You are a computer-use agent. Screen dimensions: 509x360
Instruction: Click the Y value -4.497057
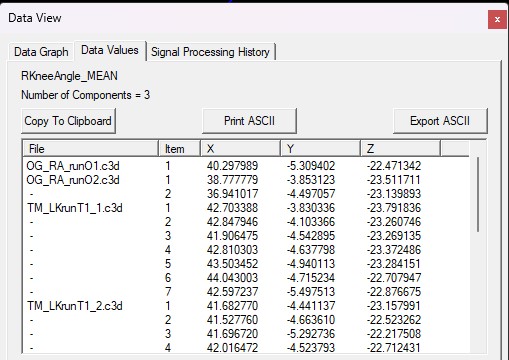coord(311,194)
